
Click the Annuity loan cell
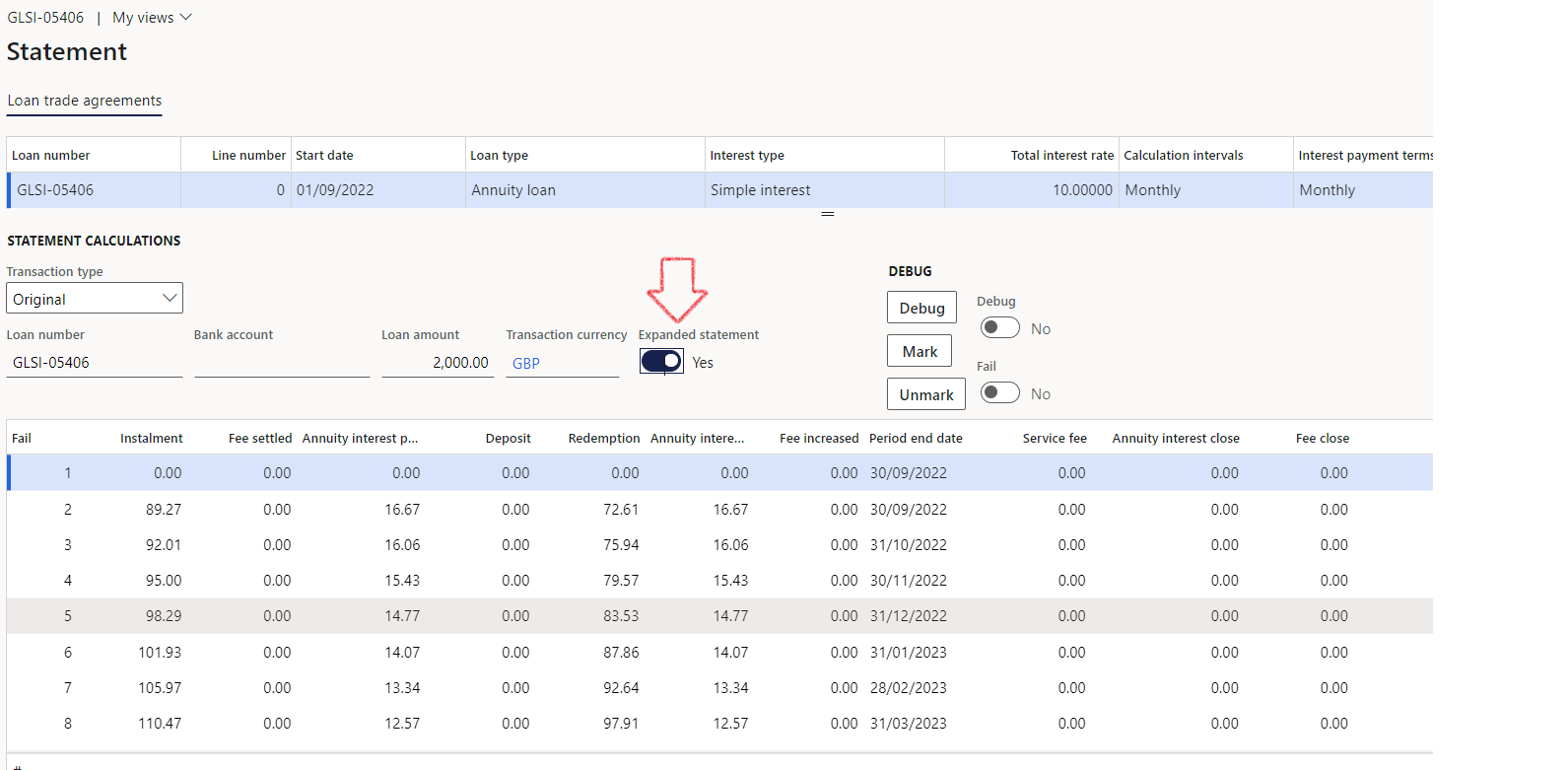point(584,190)
